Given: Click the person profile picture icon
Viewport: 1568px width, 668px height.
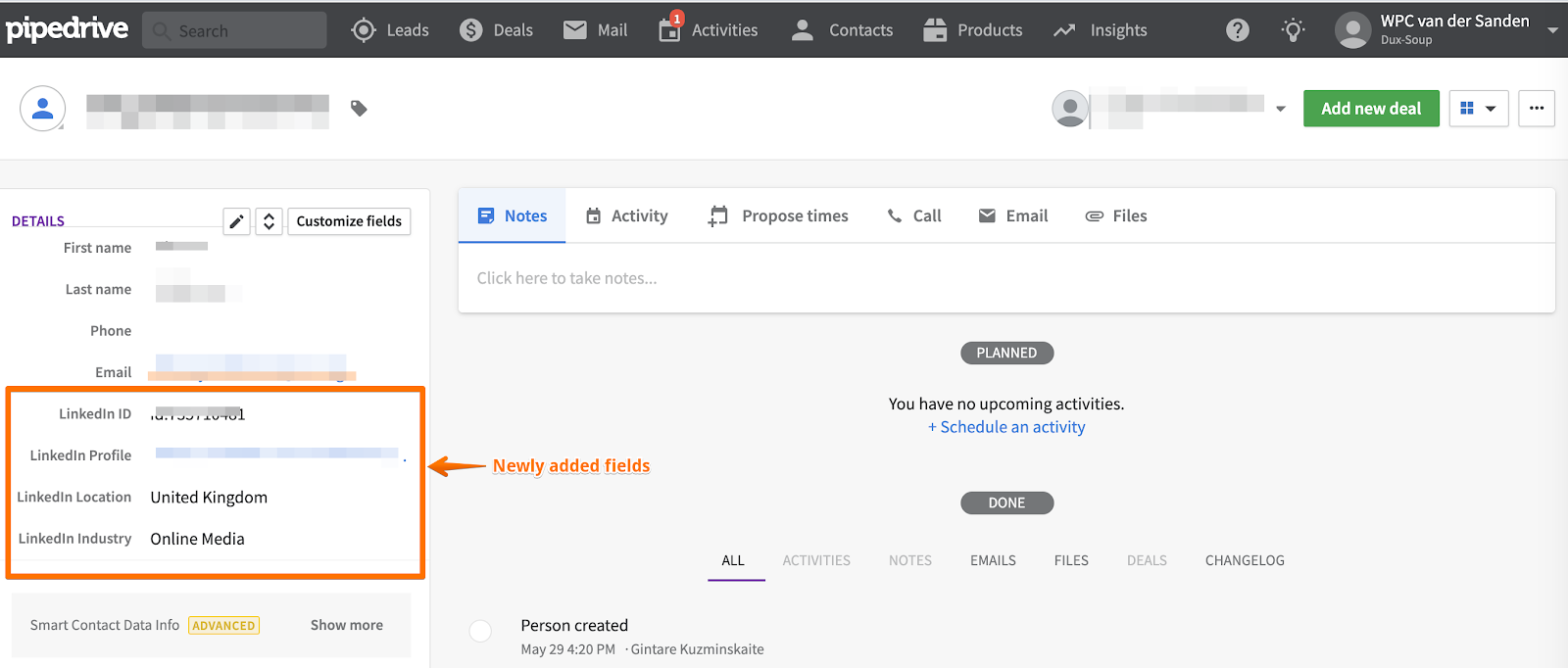Looking at the screenshot, I should pyautogui.click(x=43, y=109).
